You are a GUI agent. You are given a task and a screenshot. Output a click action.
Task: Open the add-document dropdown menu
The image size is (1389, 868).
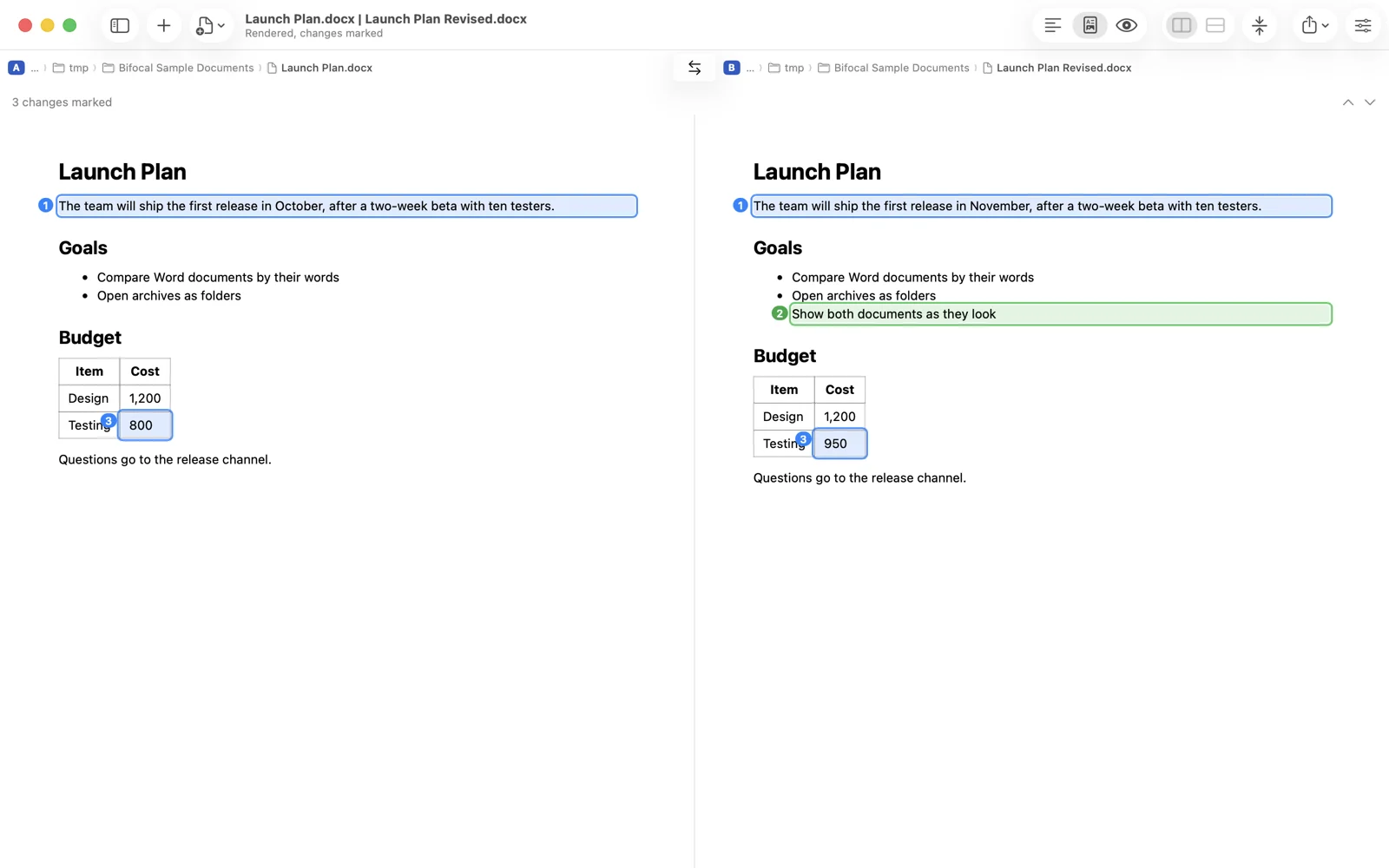tap(210, 25)
